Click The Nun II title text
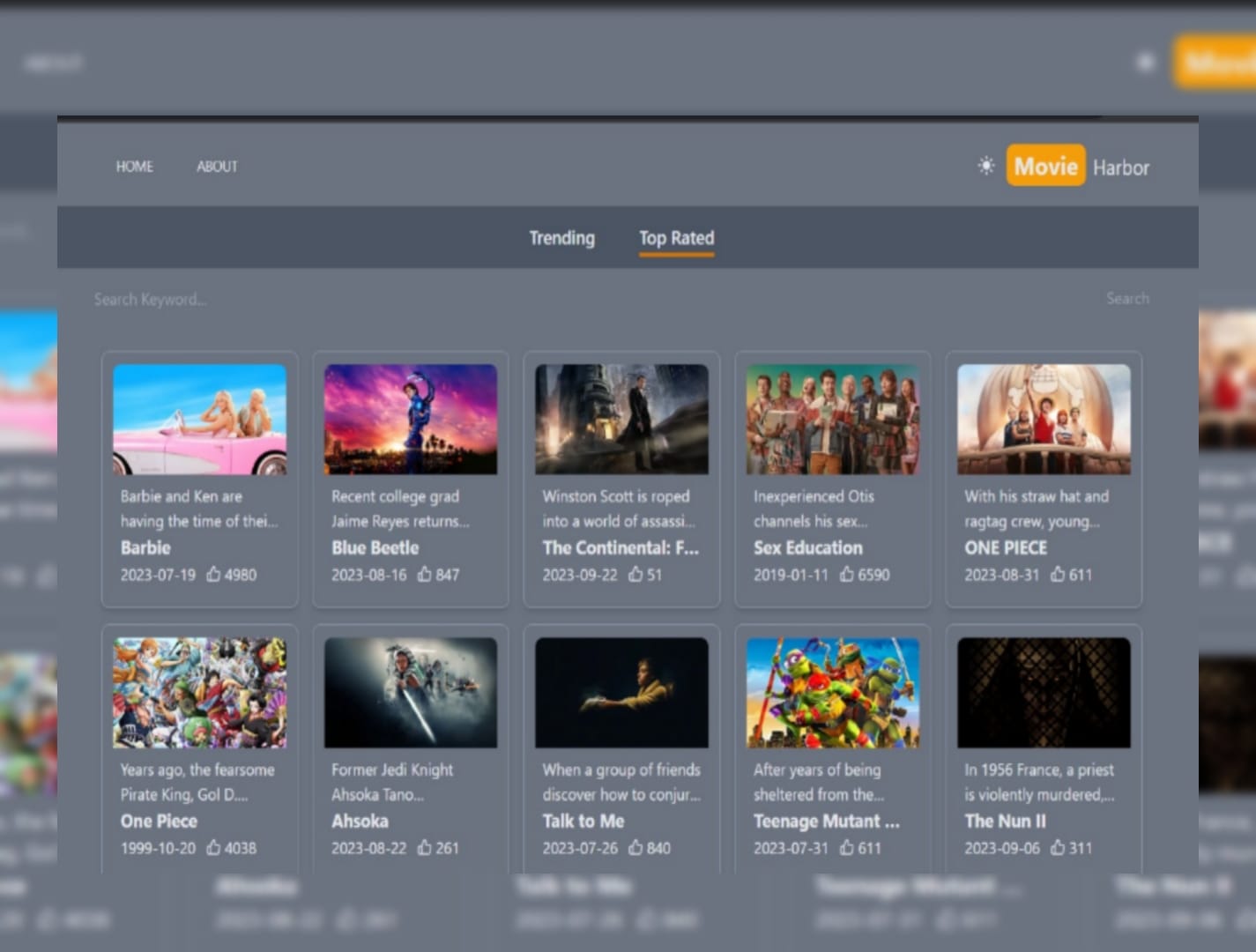1256x952 pixels. click(1005, 821)
